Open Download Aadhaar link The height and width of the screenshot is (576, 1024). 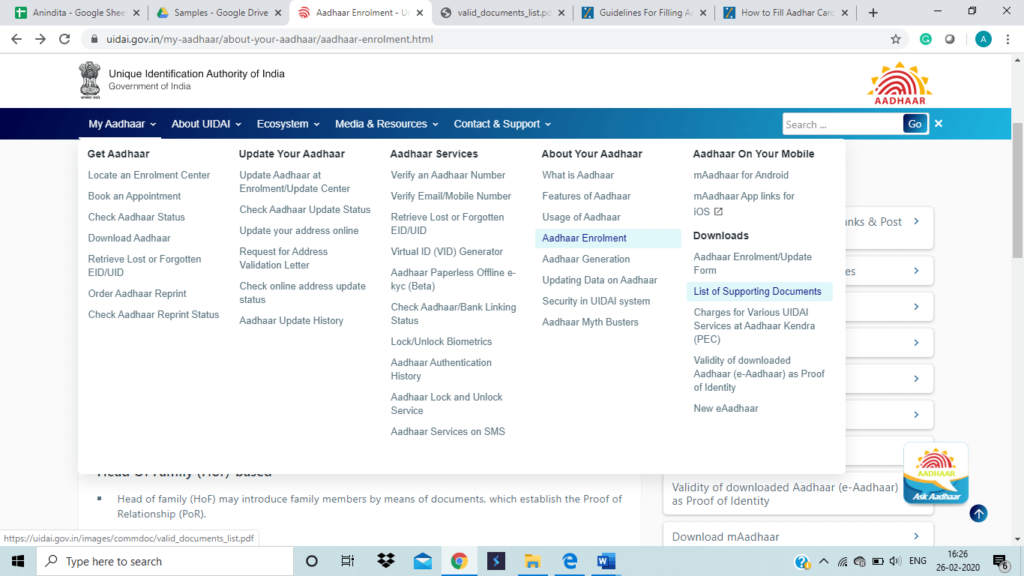click(x=129, y=238)
